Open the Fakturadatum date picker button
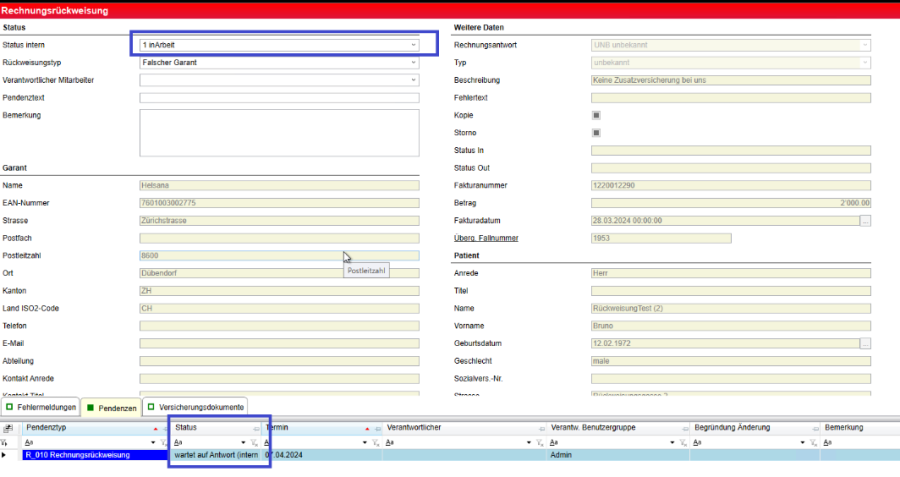This screenshot has height=477, width=900. pyautogui.click(x=865, y=220)
